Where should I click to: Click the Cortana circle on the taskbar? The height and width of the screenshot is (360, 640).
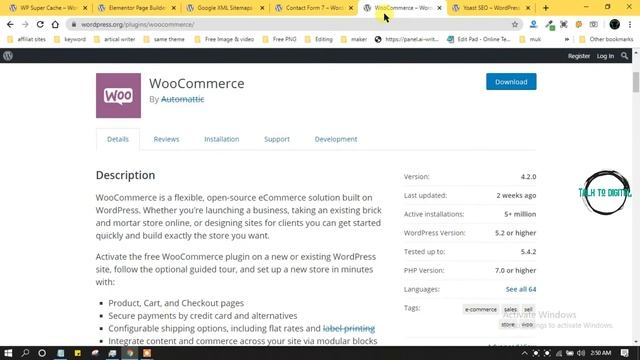[42, 353]
